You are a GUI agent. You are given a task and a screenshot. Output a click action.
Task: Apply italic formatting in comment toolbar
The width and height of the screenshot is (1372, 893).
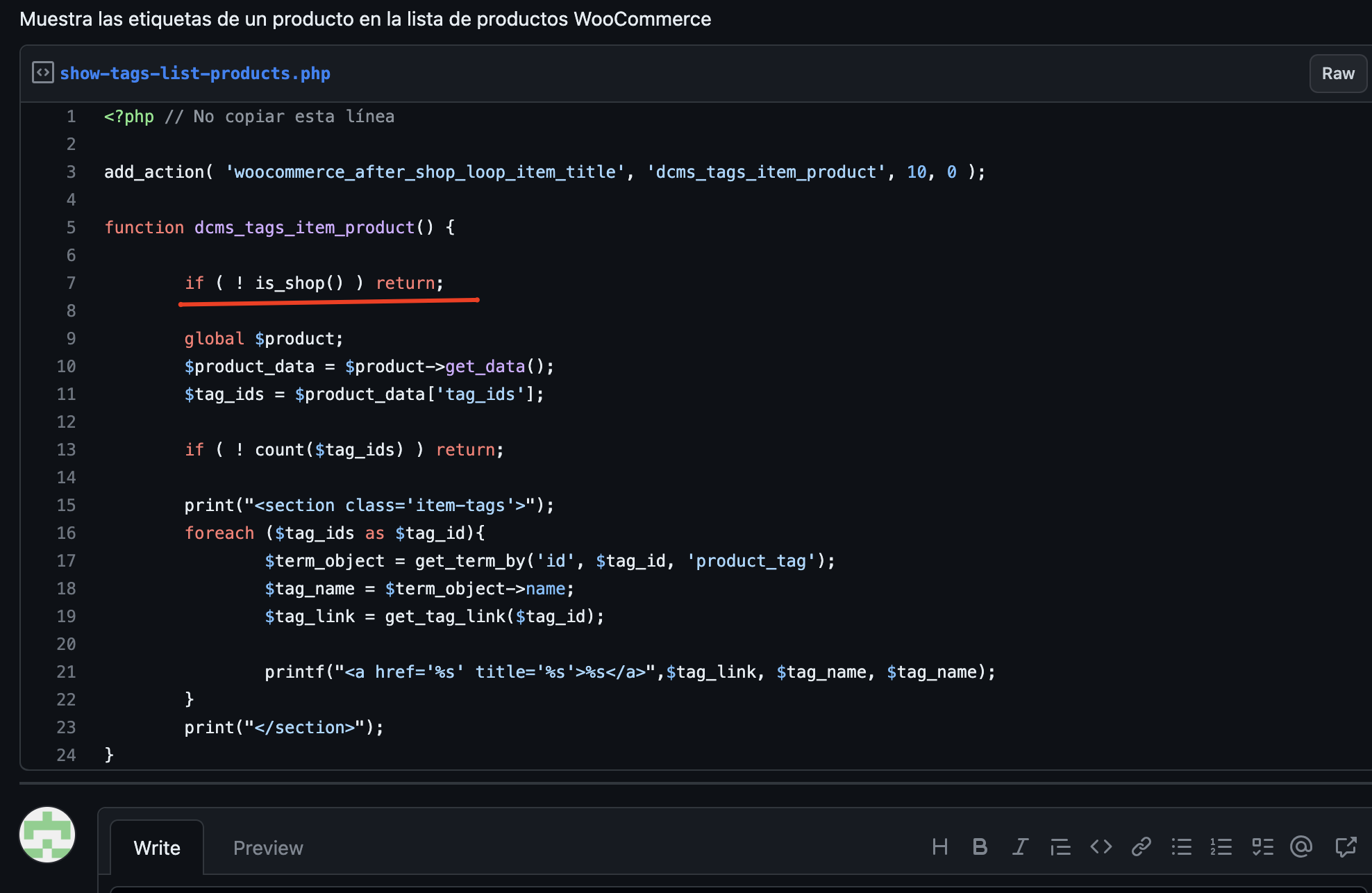[x=1020, y=846]
